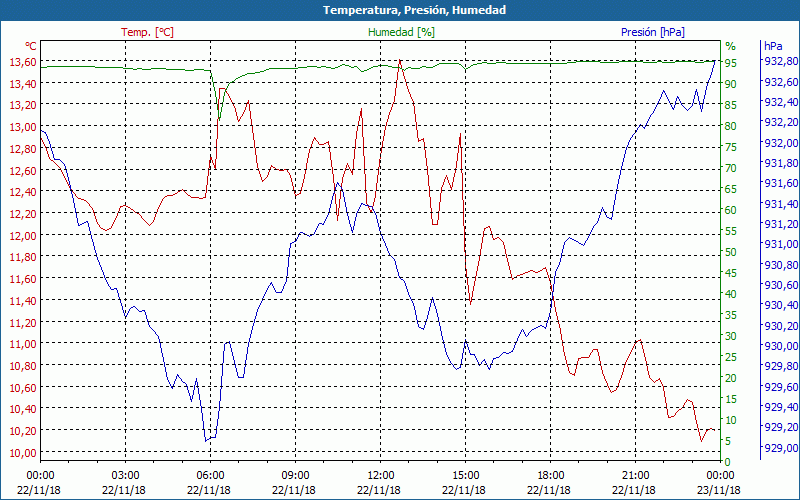Select the green 'Humedad [%]' legend label
Screen dimensions: 800x500
402,32
